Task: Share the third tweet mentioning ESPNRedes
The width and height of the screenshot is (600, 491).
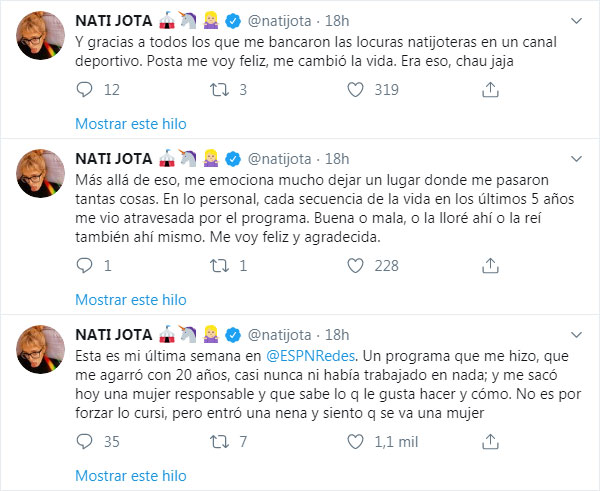Action: pos(489,442)
